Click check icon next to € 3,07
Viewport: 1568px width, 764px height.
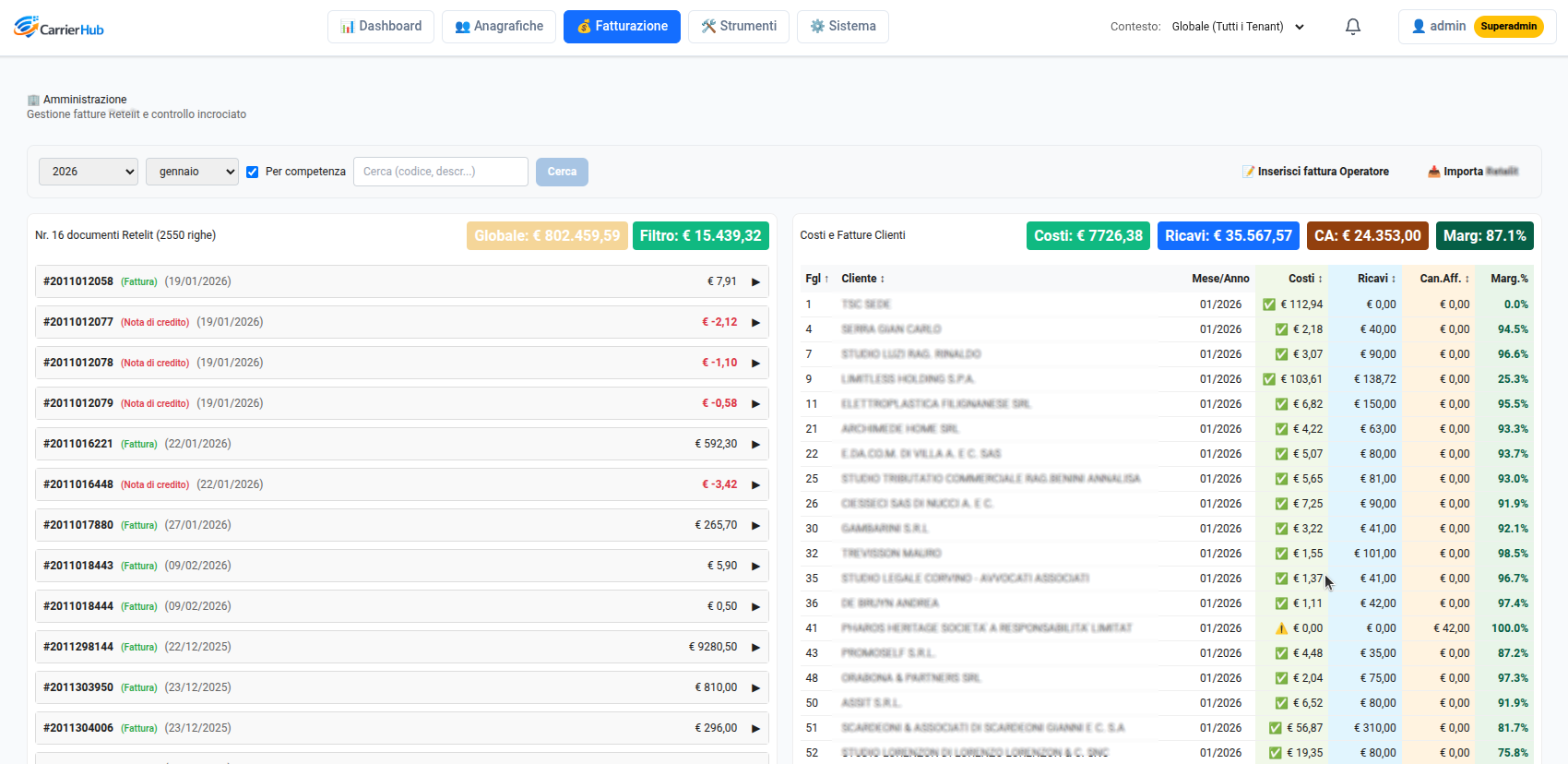(x=1281, y=354)
